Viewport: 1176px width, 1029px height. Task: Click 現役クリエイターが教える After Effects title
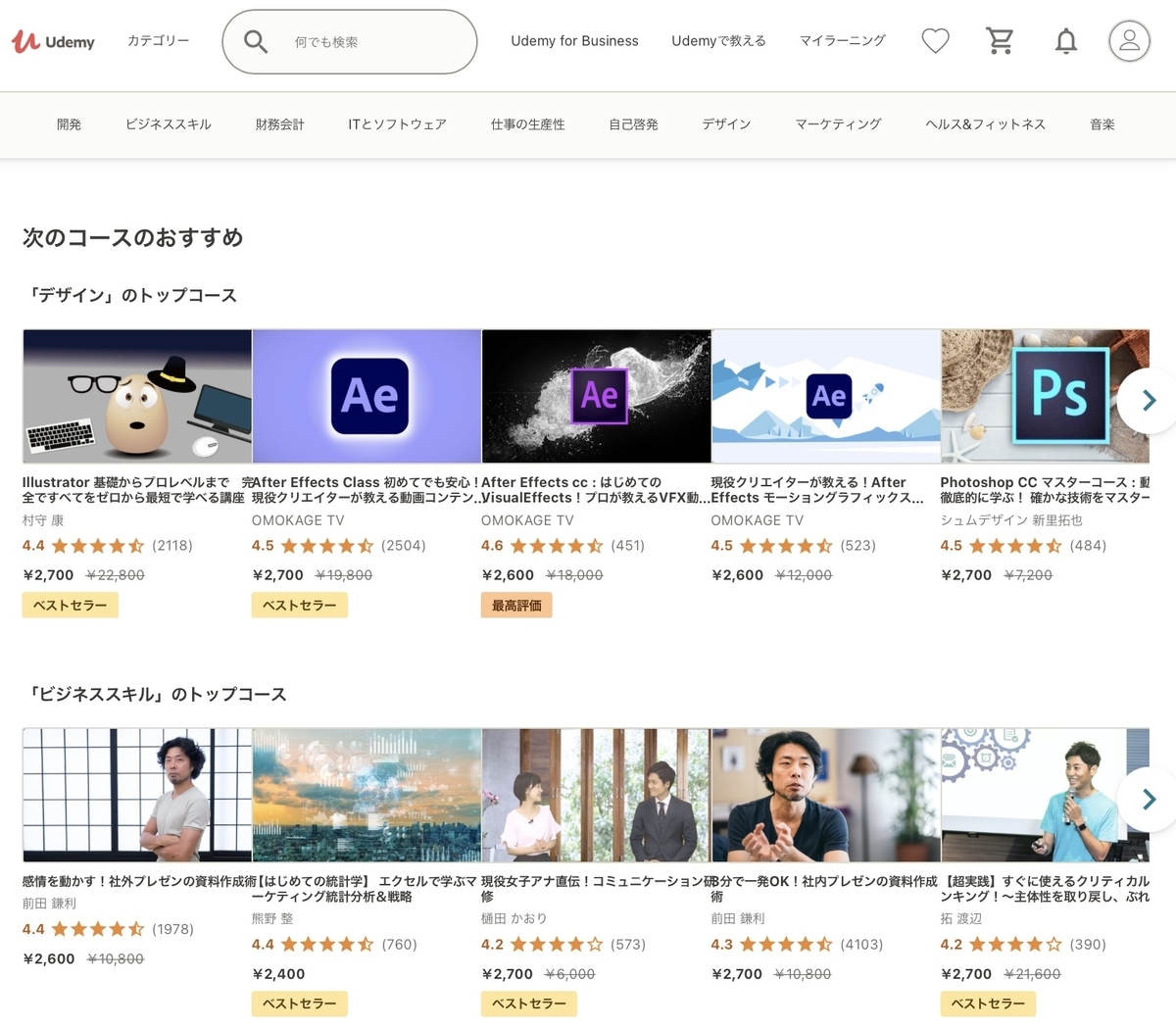tap(817, 490)
